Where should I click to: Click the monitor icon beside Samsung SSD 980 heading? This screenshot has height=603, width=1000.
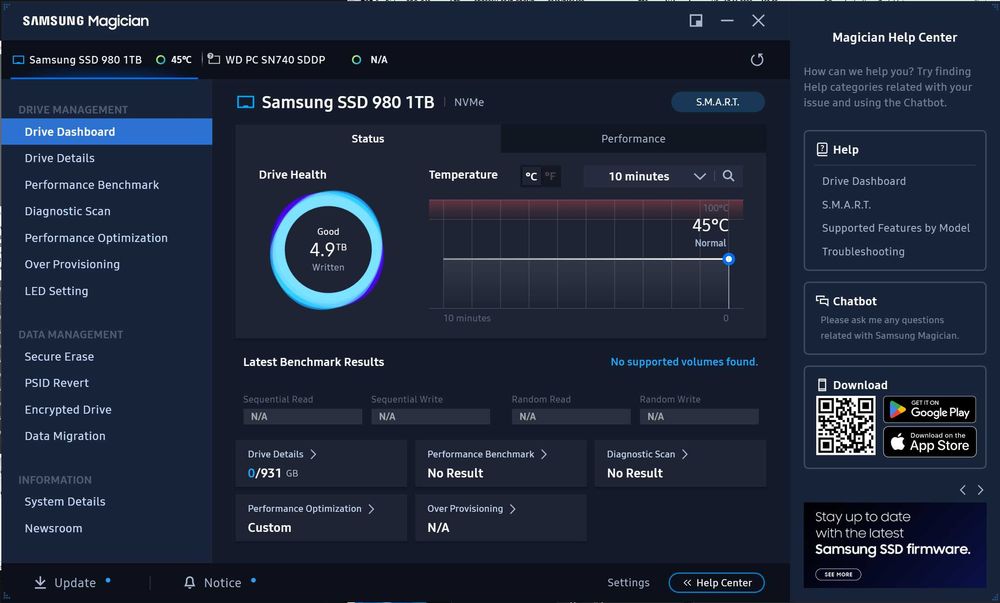click(246, 102)
